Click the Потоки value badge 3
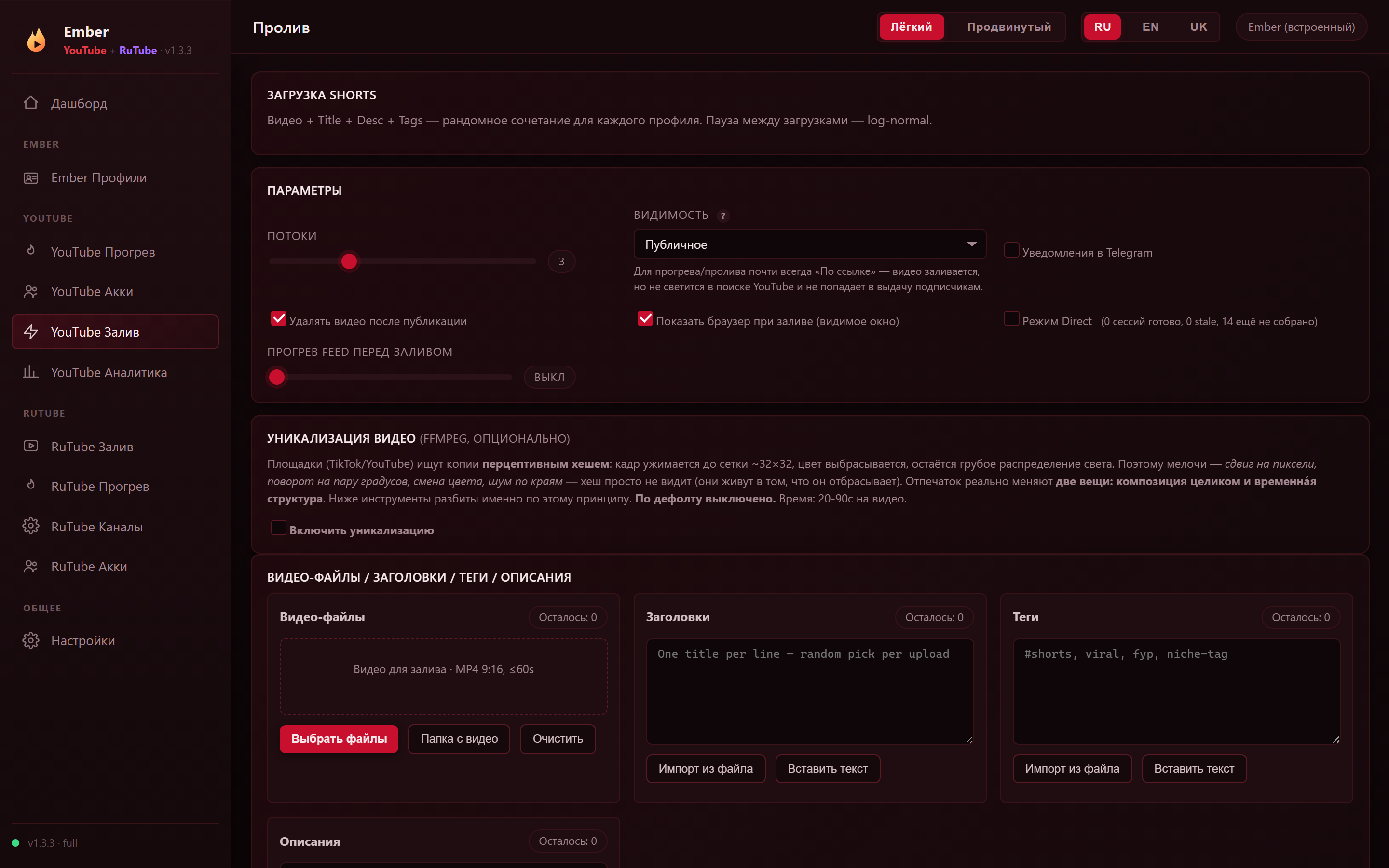The height and width of the screenshot is (868, 1389). click(x=561, y=262)
